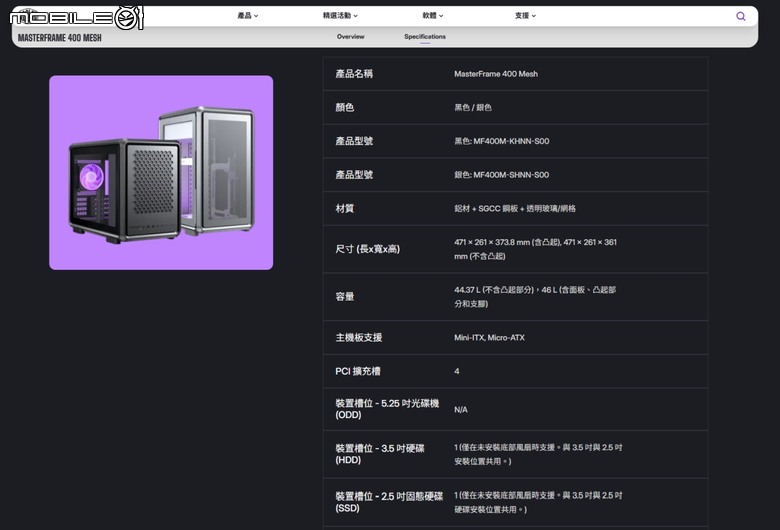Screen dimensions: 780x530
Task: Expand the 產品 navigation dropdown
Action: click(248, 15)
